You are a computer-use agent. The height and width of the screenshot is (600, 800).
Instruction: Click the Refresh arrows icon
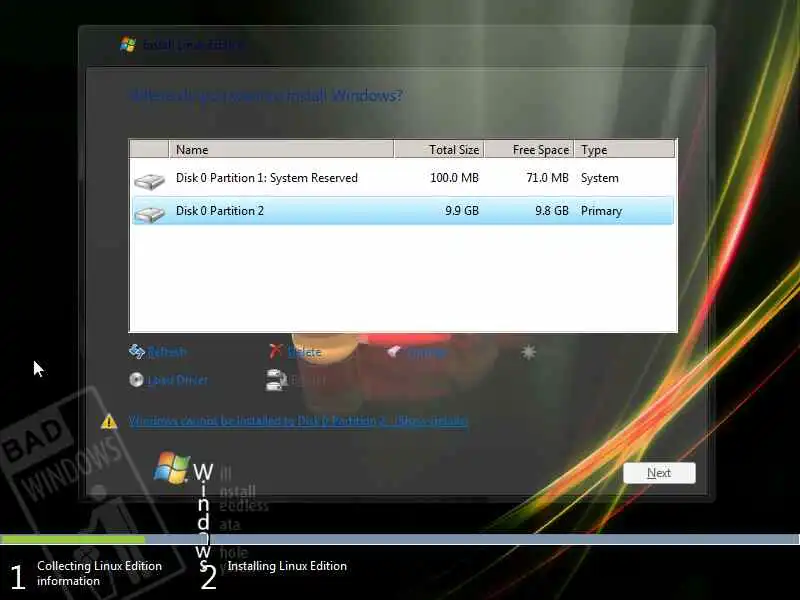[x=137, y=352]
